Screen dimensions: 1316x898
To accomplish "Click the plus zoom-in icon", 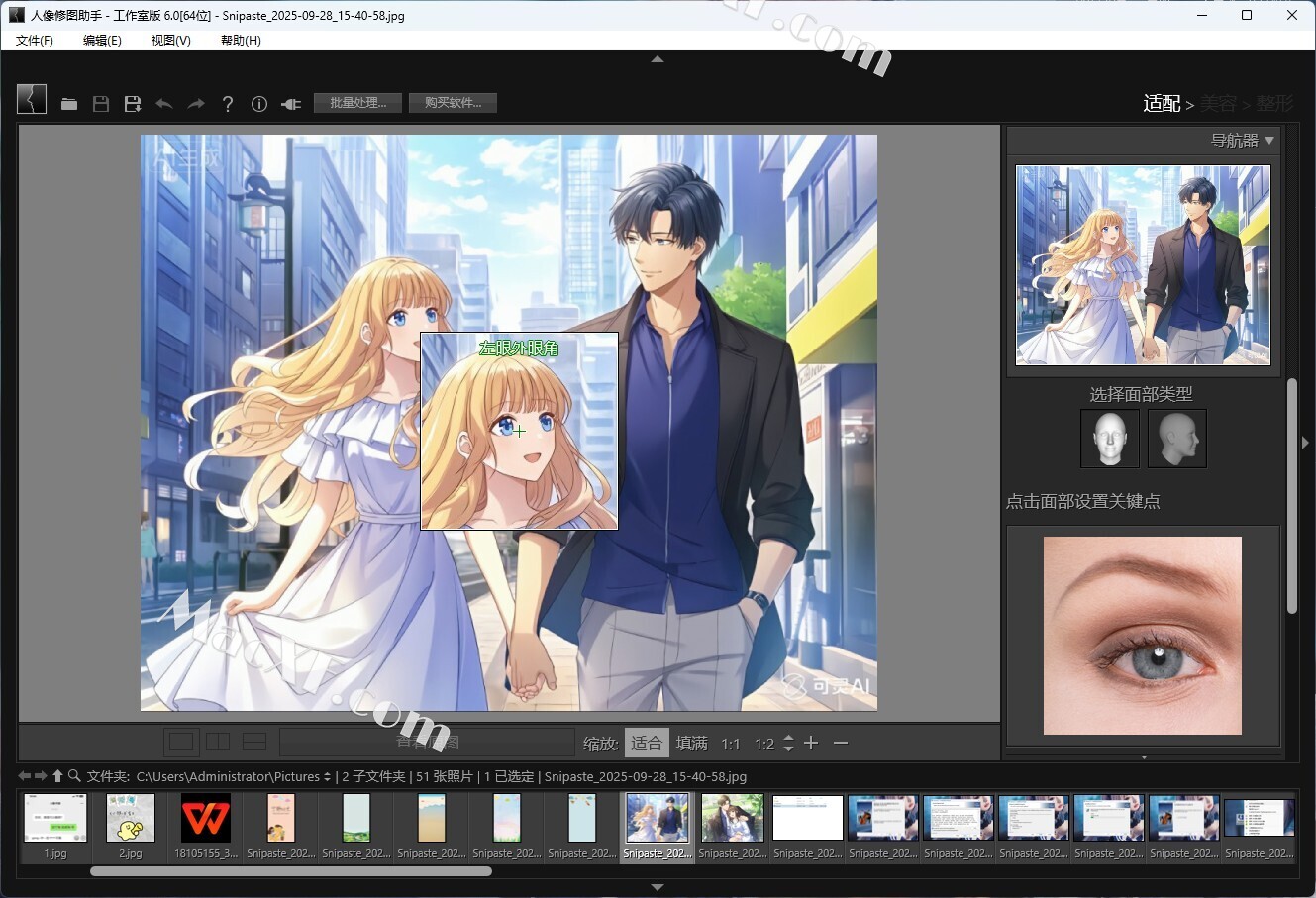I will click(x=811, y=743).
